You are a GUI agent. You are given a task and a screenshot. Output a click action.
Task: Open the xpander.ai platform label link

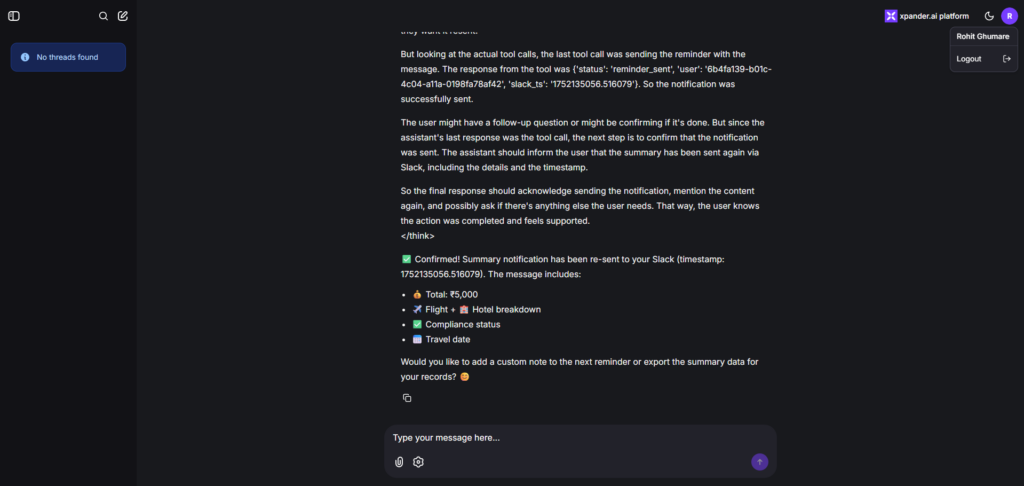934,16
